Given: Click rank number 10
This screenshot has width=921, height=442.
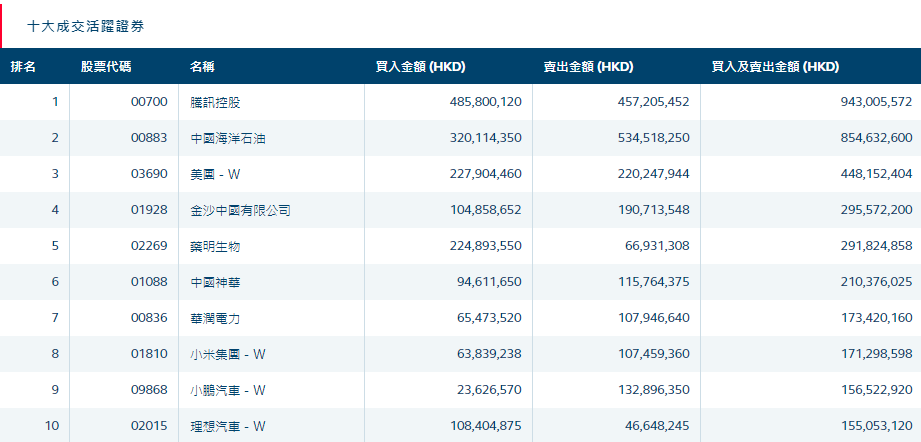Looking at the screenshot, I should tap(52, 426).
